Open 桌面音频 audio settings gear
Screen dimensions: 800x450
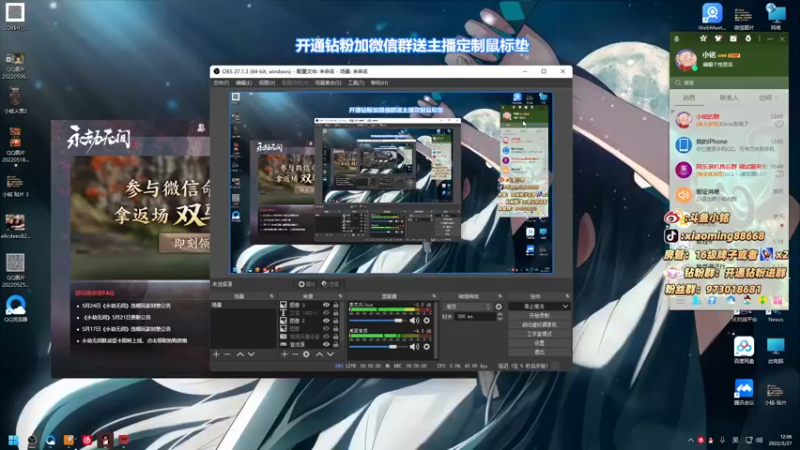point(427,346)
